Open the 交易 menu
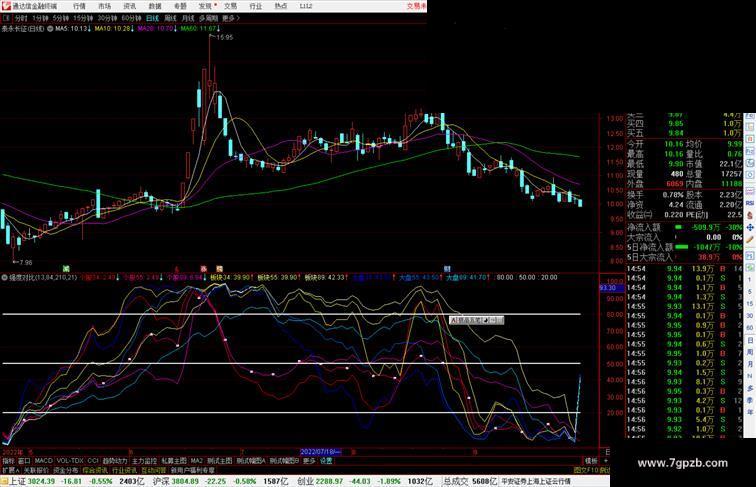 pos(230,6)
